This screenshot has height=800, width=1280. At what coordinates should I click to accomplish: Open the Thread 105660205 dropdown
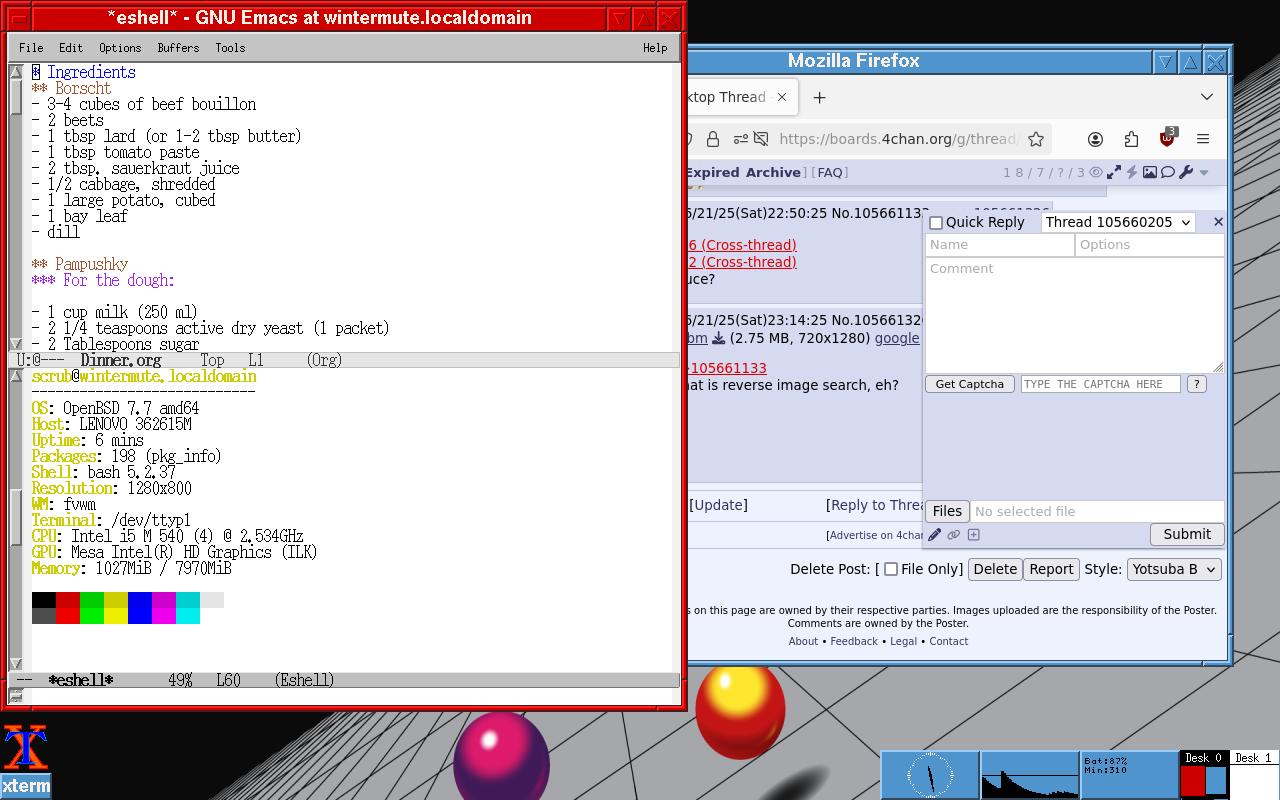pos(1118,222)
